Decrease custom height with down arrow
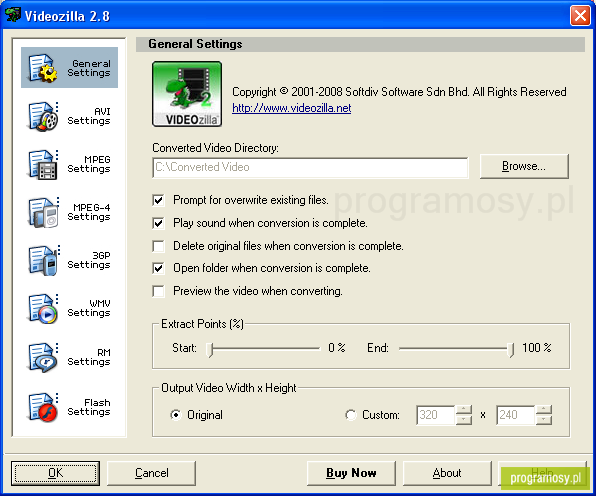This screenshot has width=596, height=496. [544, 420]
